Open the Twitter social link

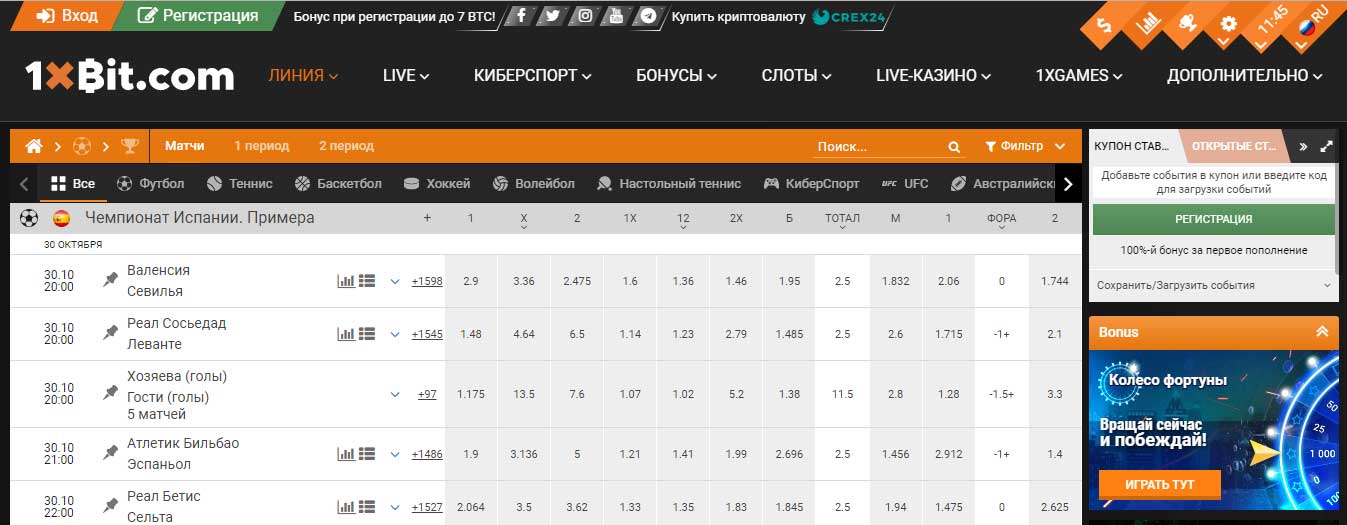point(553,16)
